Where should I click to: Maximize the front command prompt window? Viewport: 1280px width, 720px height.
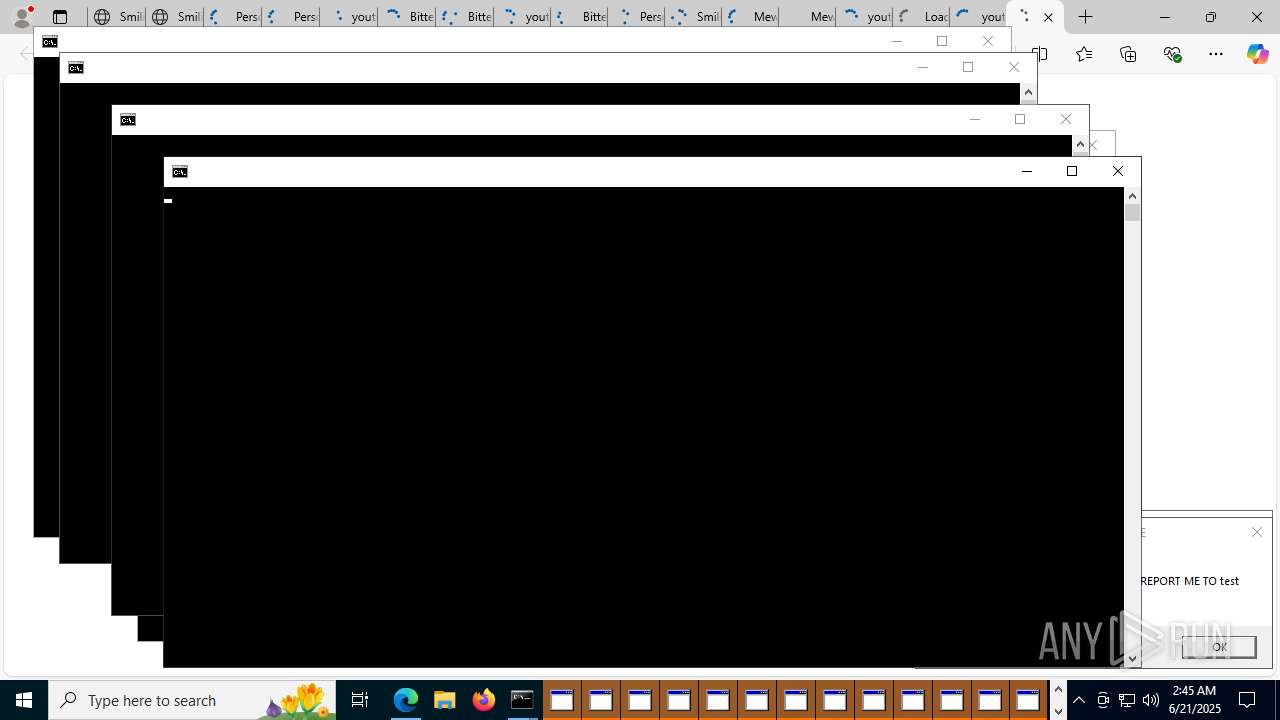pyautogui.click(x=1072, y=171)
